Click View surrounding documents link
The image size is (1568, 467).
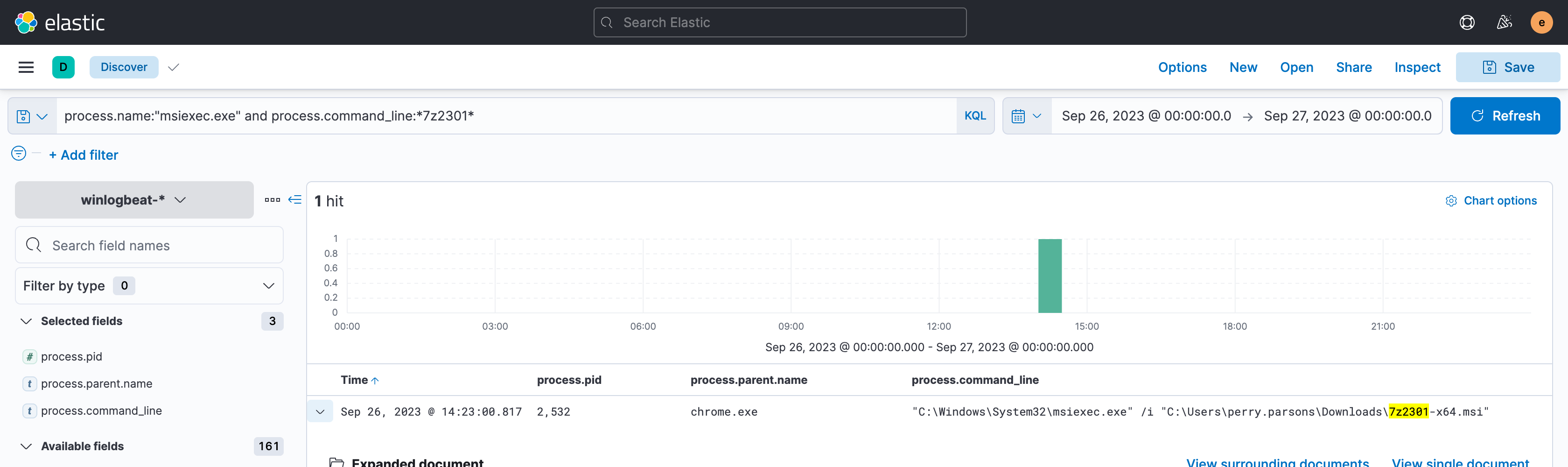1277,462
